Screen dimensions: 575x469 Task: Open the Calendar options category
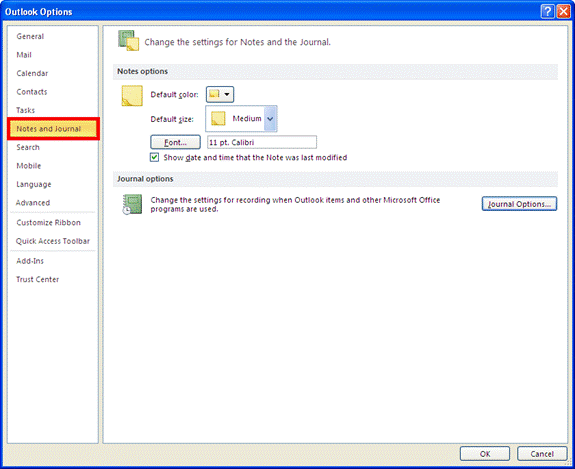point(32,73)
